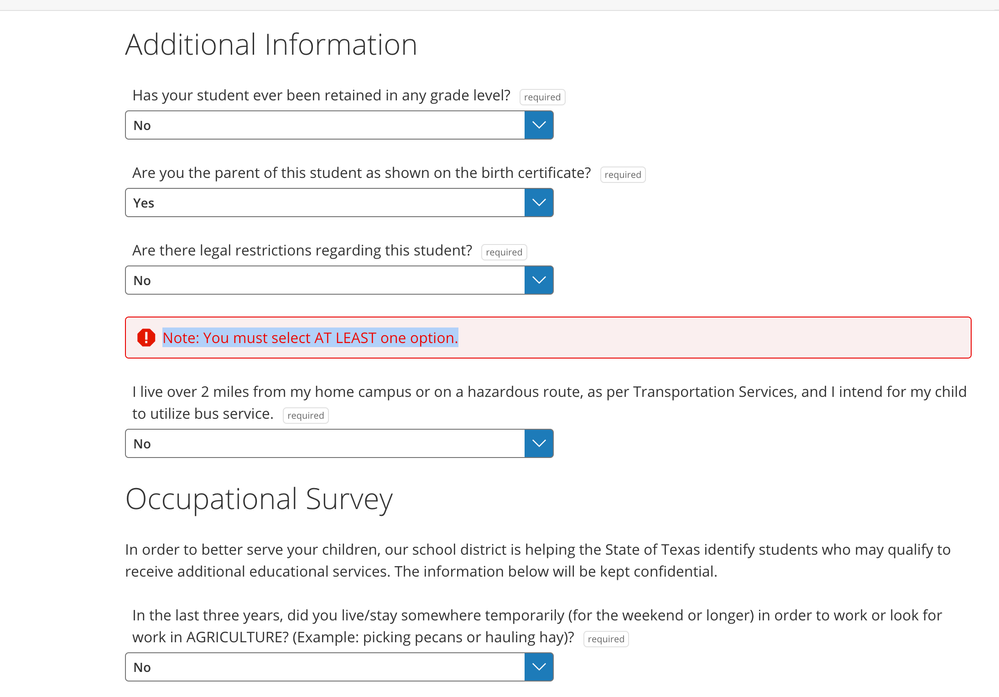Click the 'Occupational Survey' heading
The height and width of the screenshot is (697, 999).
(259, 499)
